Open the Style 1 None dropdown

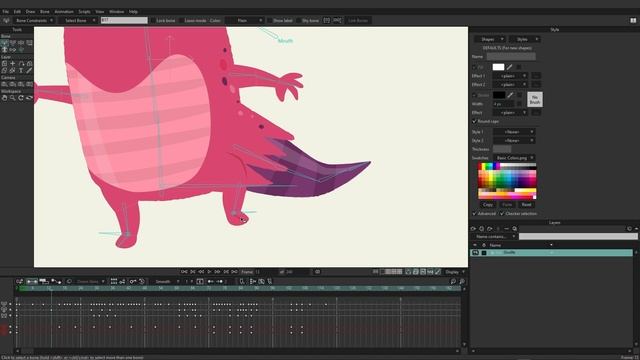click(514, 132)
